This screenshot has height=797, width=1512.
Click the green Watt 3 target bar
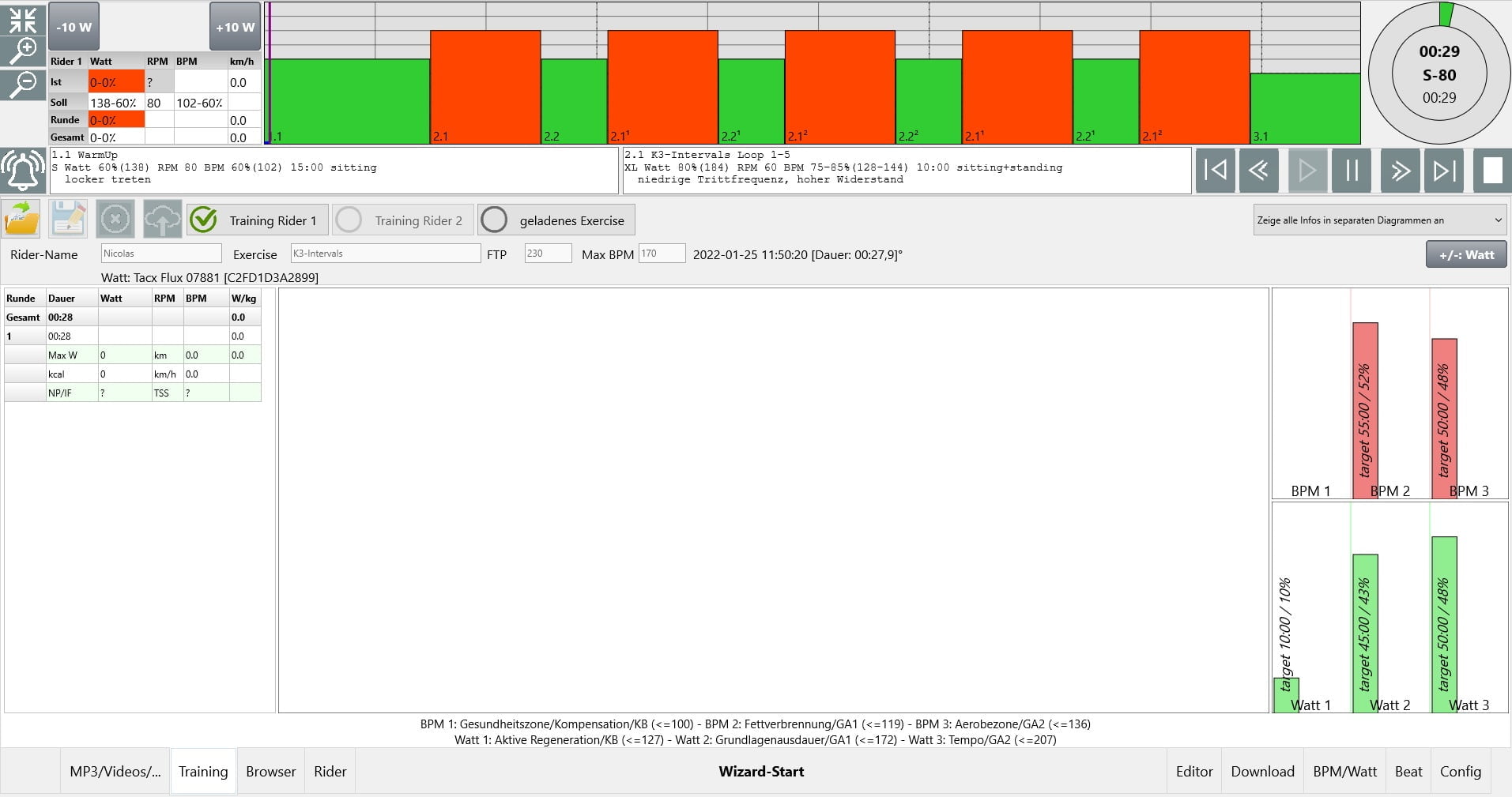[1444, 625]
